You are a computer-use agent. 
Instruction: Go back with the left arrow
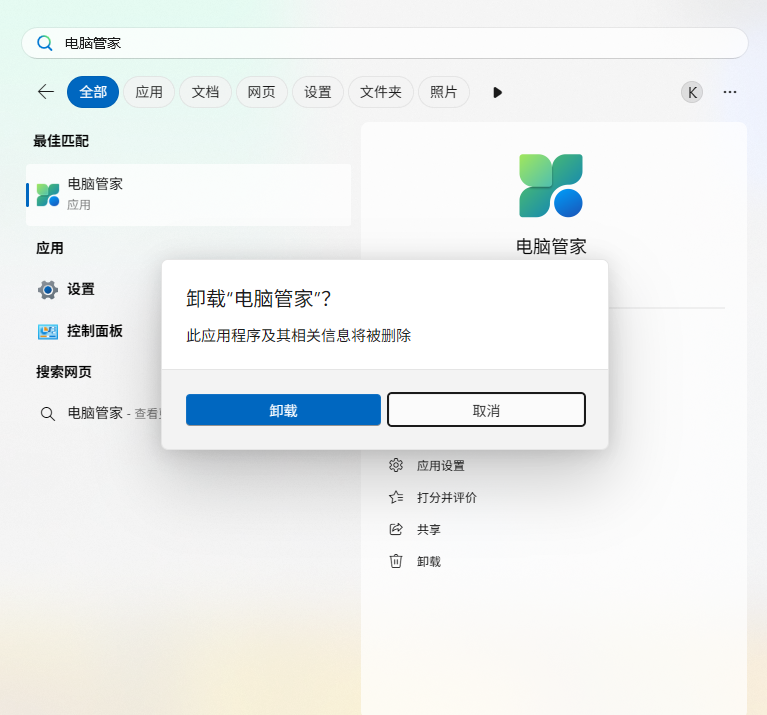point(46,91)
